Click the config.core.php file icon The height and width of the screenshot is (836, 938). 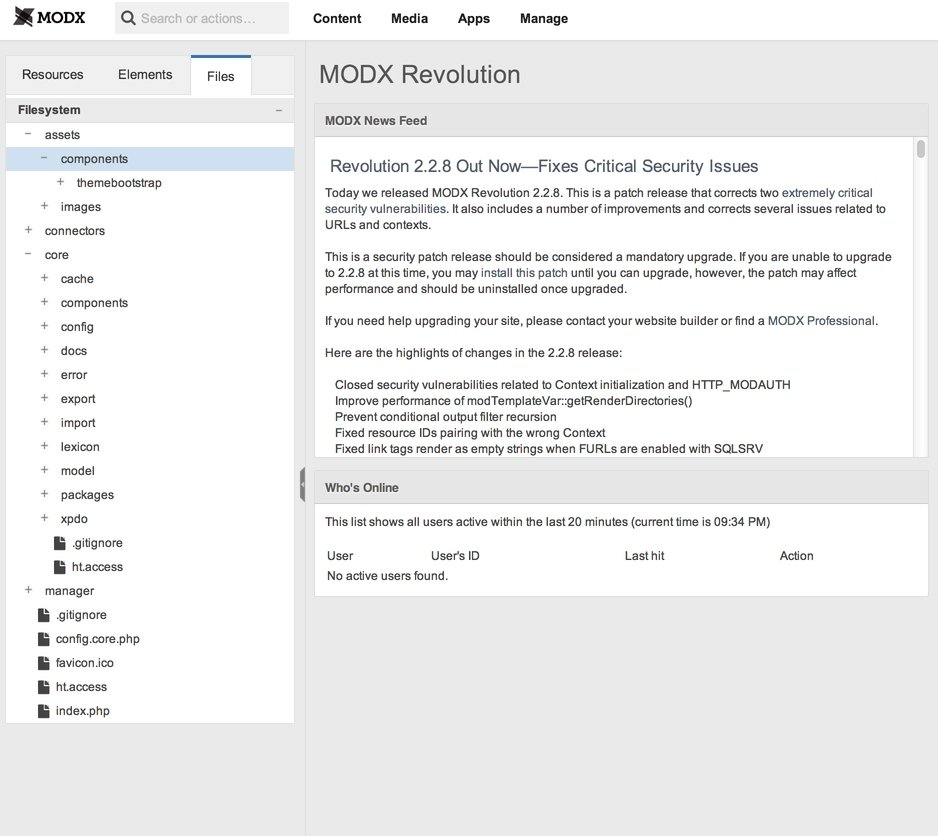[x=43, y=639]
